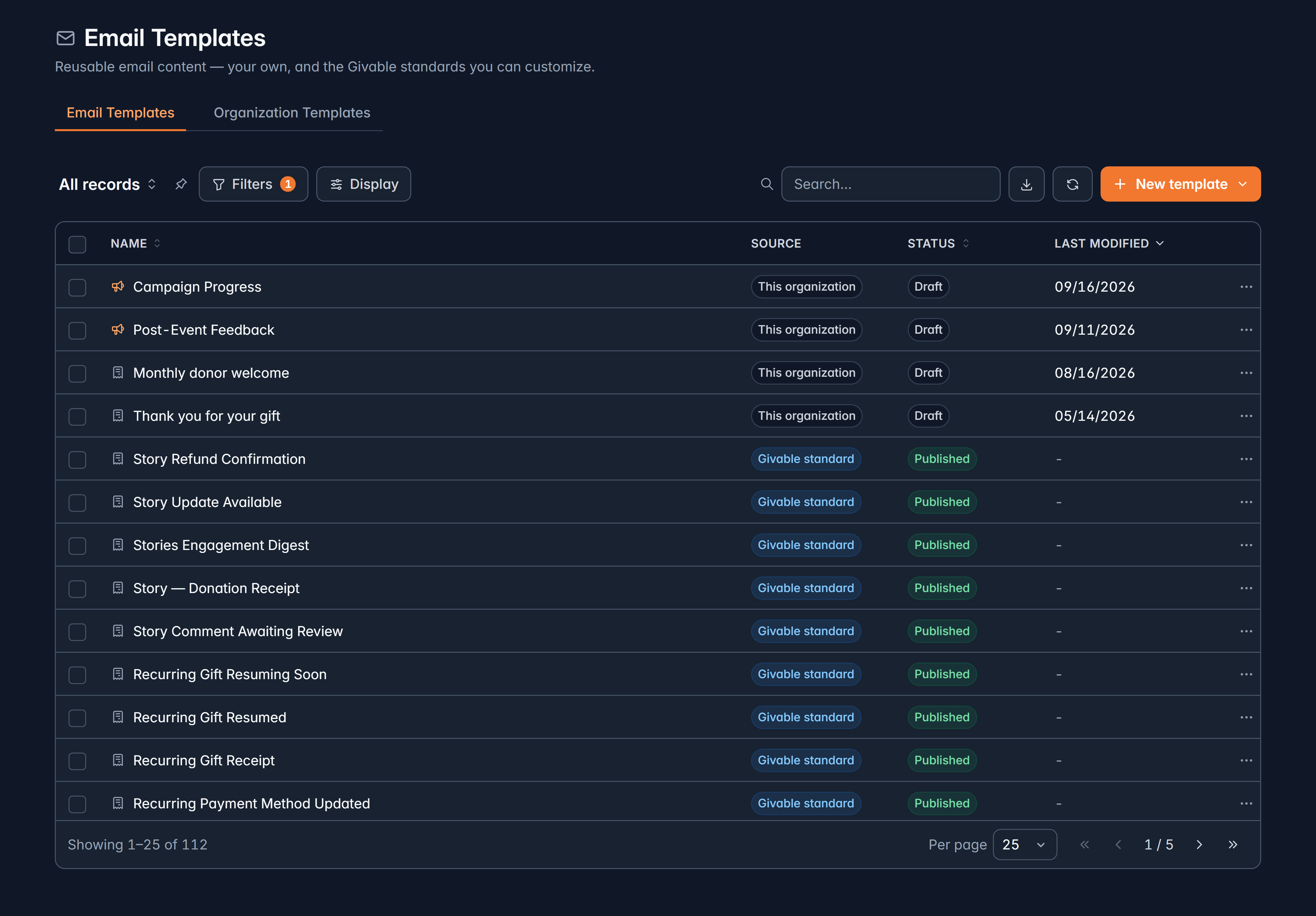This screenshot has height=916, width=1316.
Task: Click the Draft badge for Monthly donor welcome
Action: tap(928, 373)
